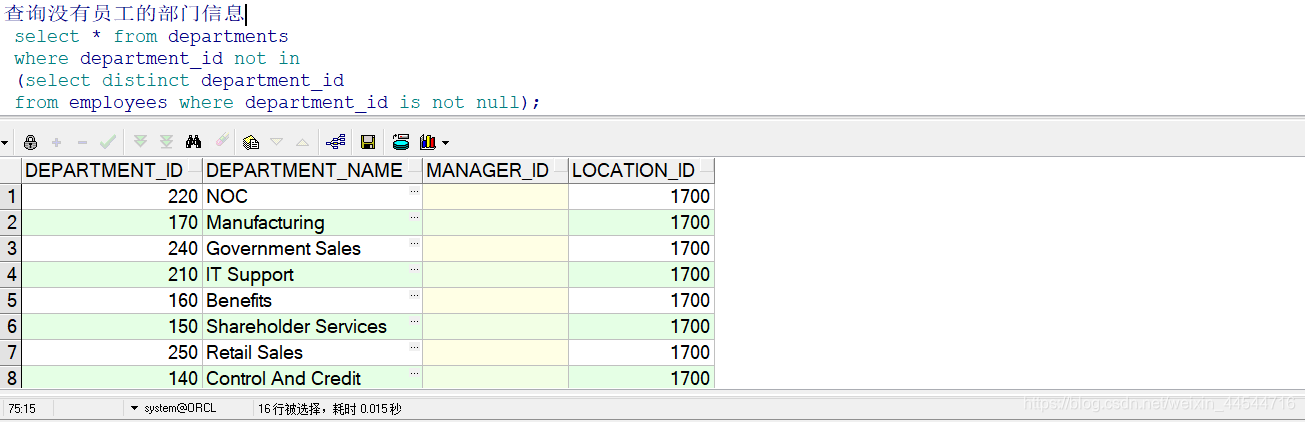
Task: Open the chart icon dropdown arrow
Action: tap(445, 143)
